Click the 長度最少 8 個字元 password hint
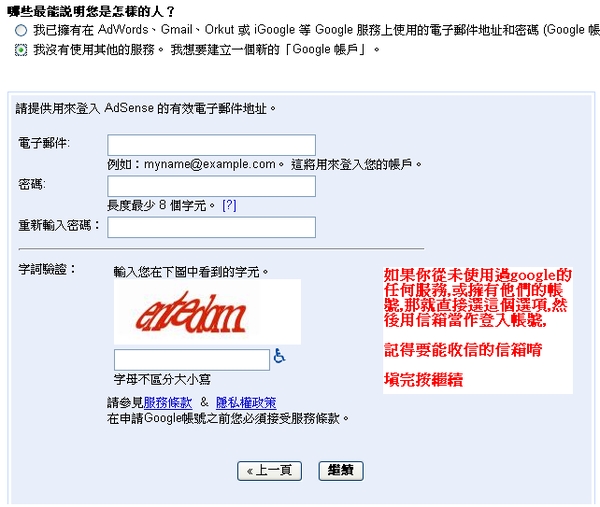 click(x=161, y=205)
